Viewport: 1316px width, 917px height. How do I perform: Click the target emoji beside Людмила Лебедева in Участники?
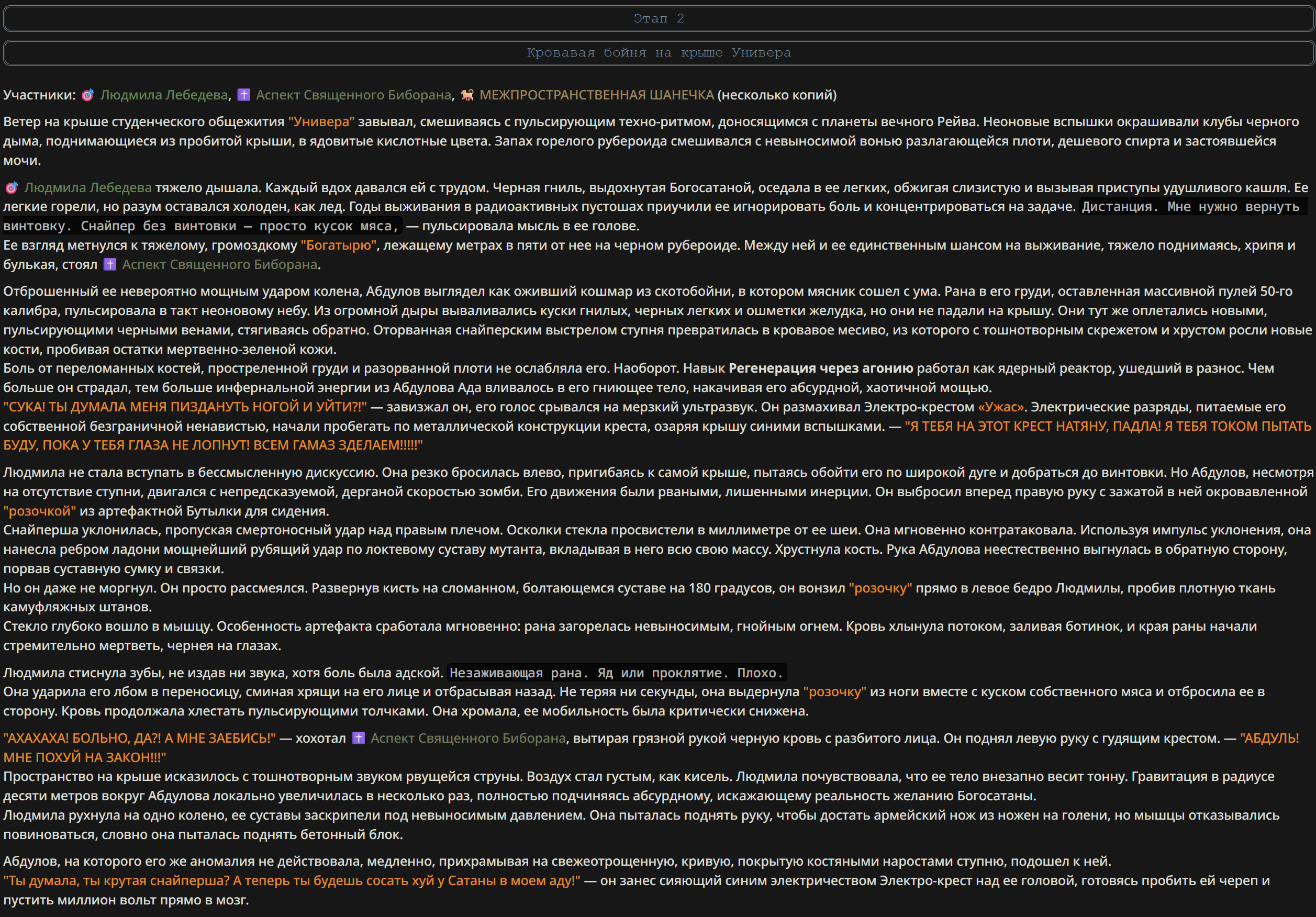pos(88,95)
